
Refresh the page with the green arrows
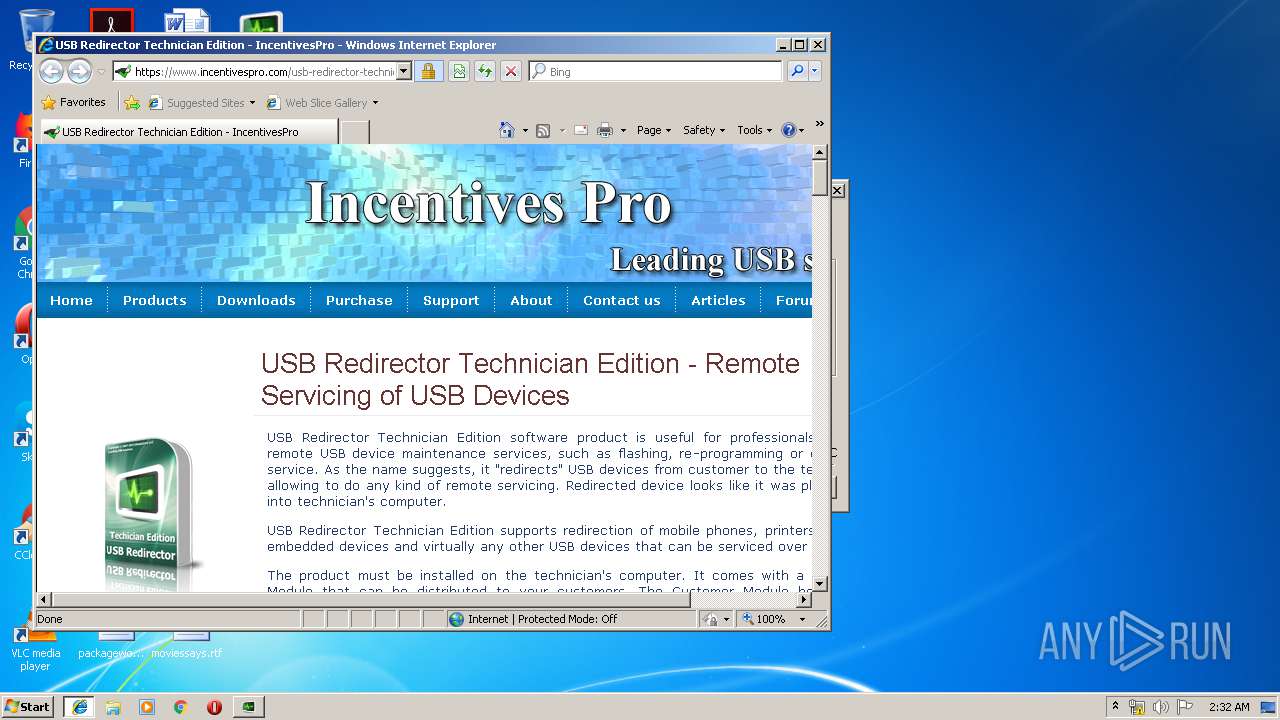point(485,71)
